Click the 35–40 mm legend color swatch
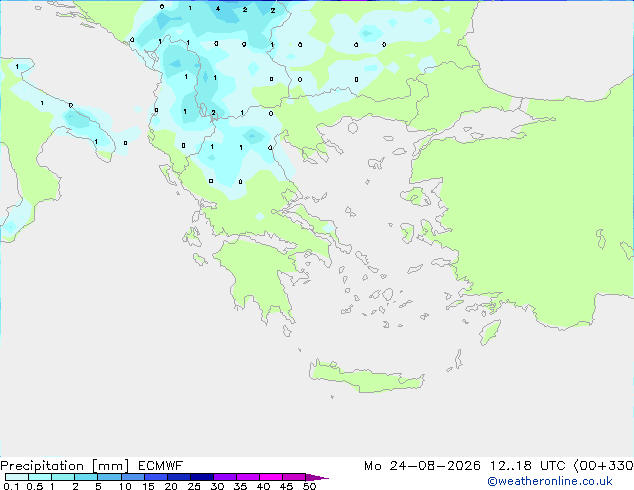The image size is (634, 490). (x=247, y=477)
